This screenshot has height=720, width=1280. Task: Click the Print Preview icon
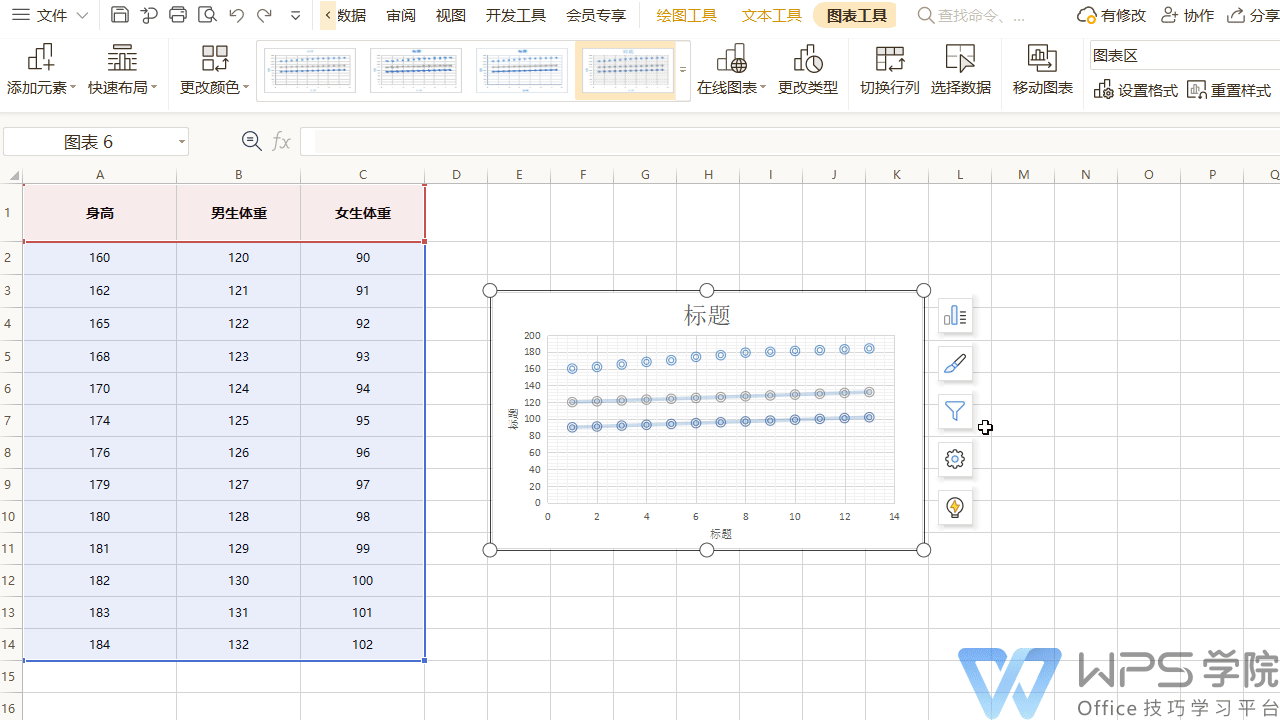(207, 15)
